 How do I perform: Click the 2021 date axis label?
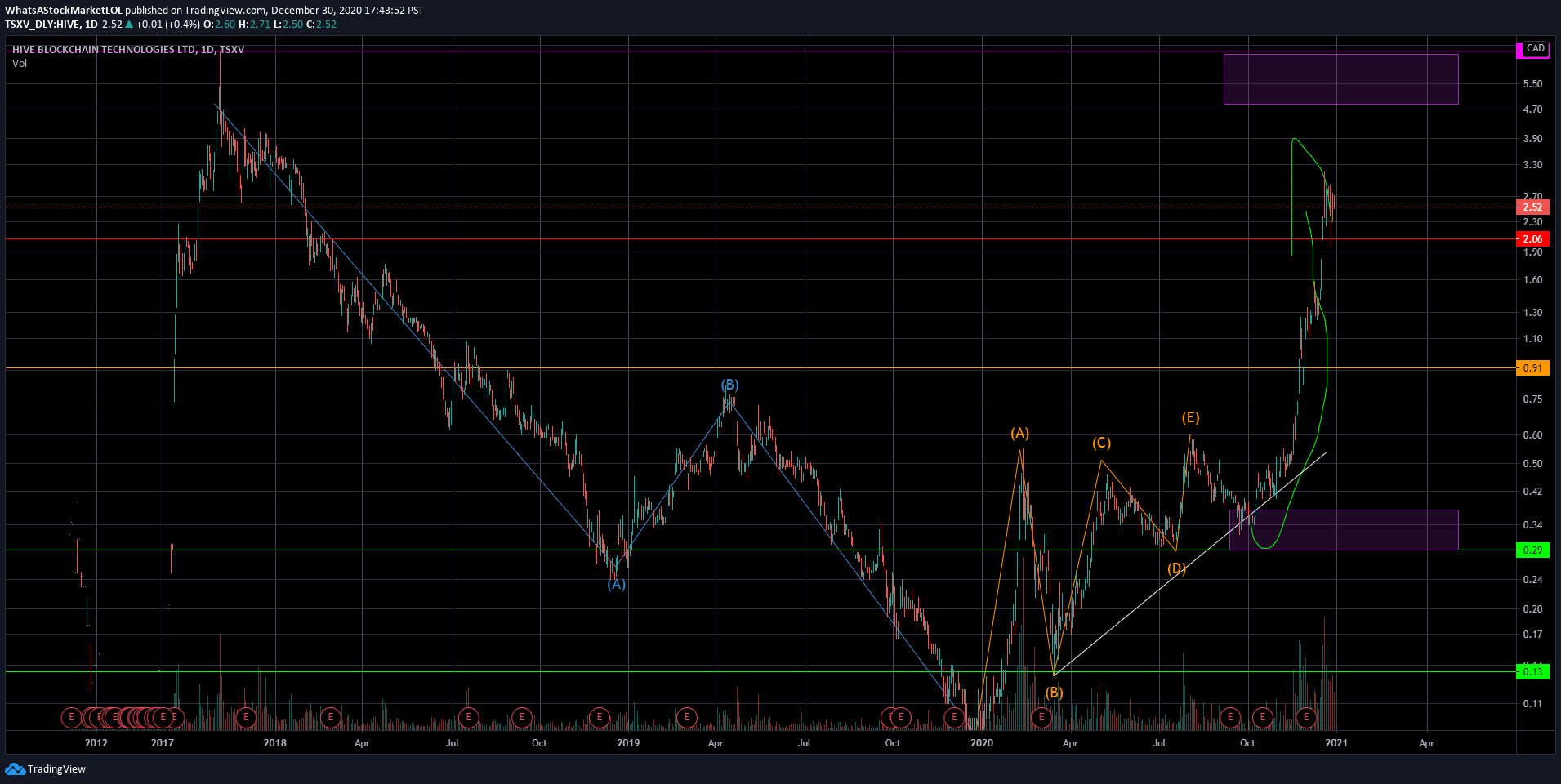pyautogui.click(x=1336, y=743)
